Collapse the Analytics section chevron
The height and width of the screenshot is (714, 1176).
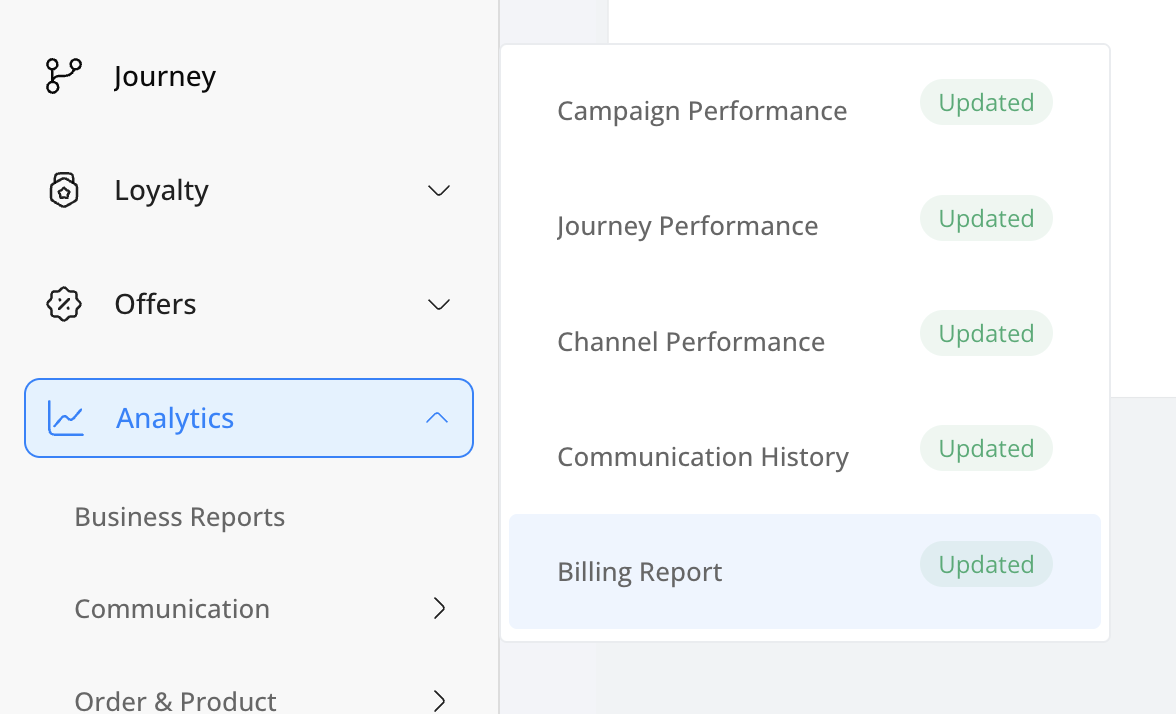coord(437,418)
